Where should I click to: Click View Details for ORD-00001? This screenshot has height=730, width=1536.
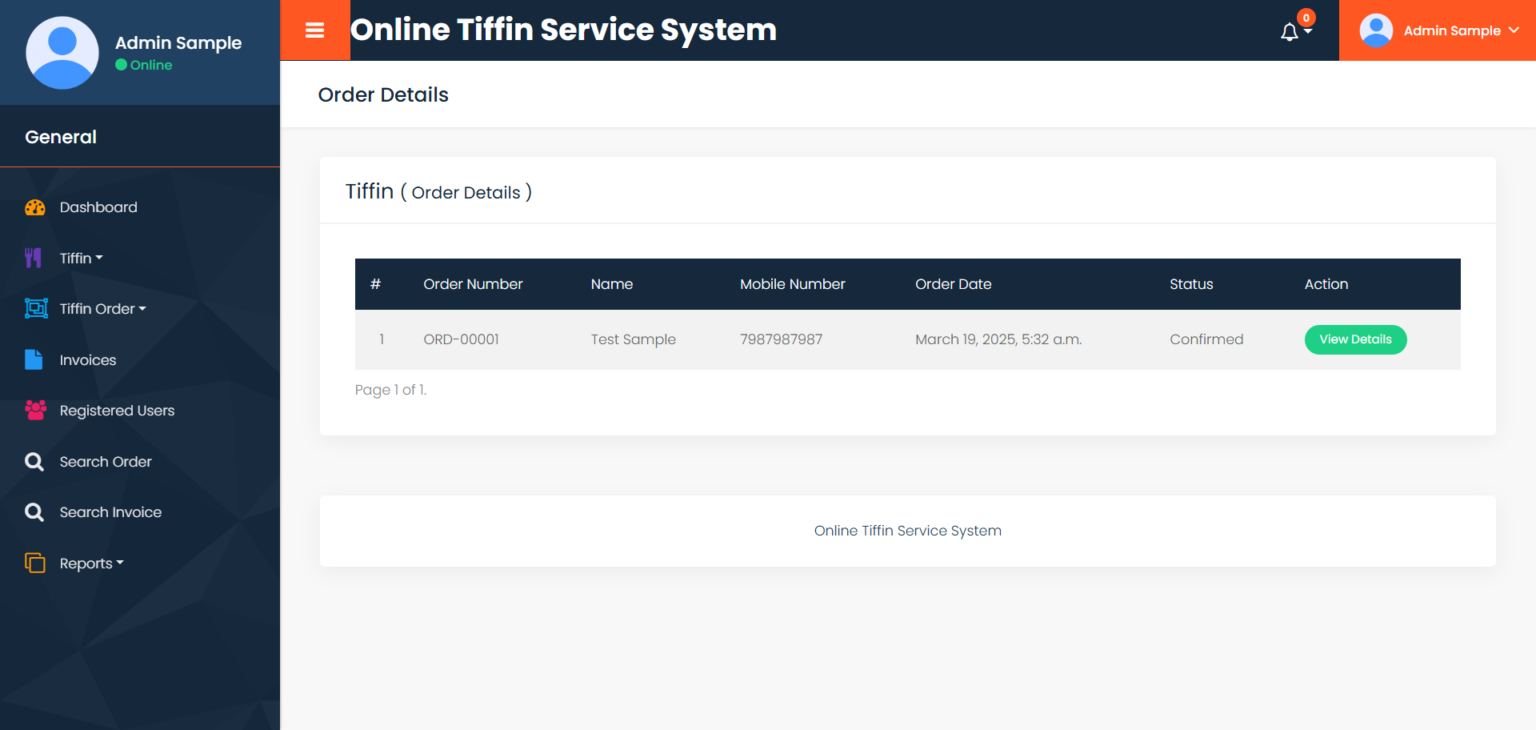[x=1355, y=339]
